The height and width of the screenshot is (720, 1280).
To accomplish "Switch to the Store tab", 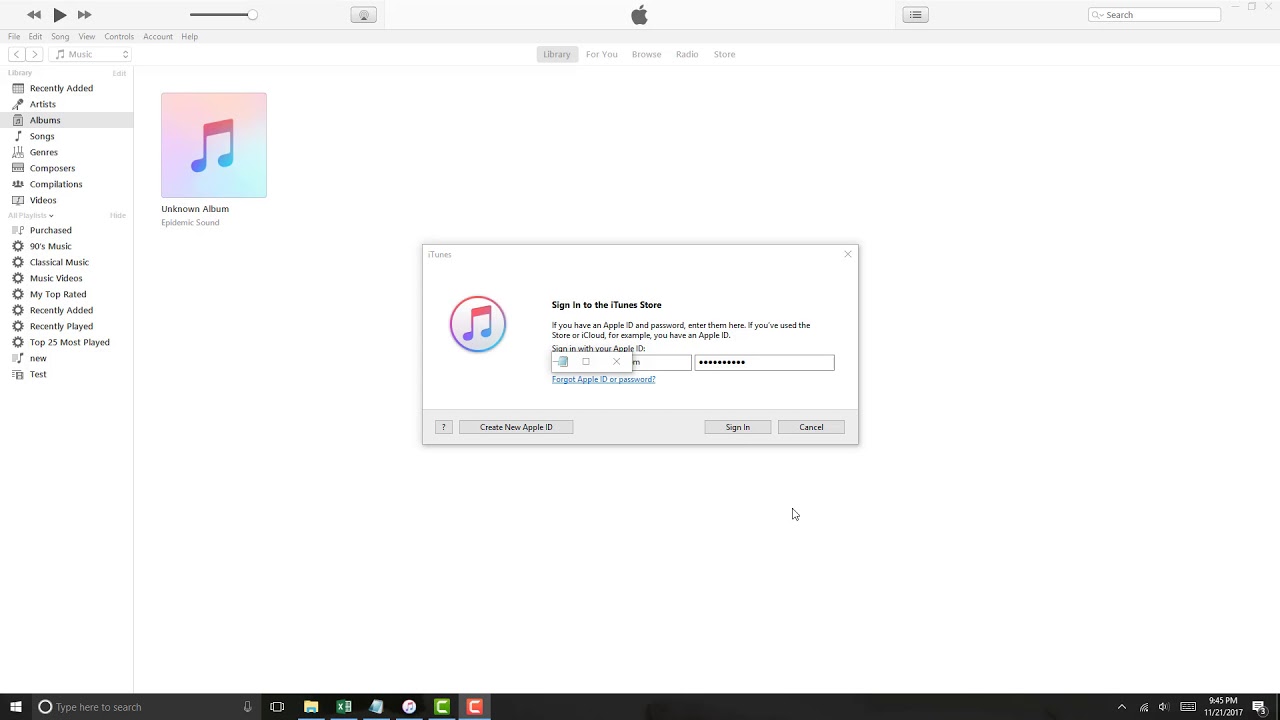I will 724,54.
